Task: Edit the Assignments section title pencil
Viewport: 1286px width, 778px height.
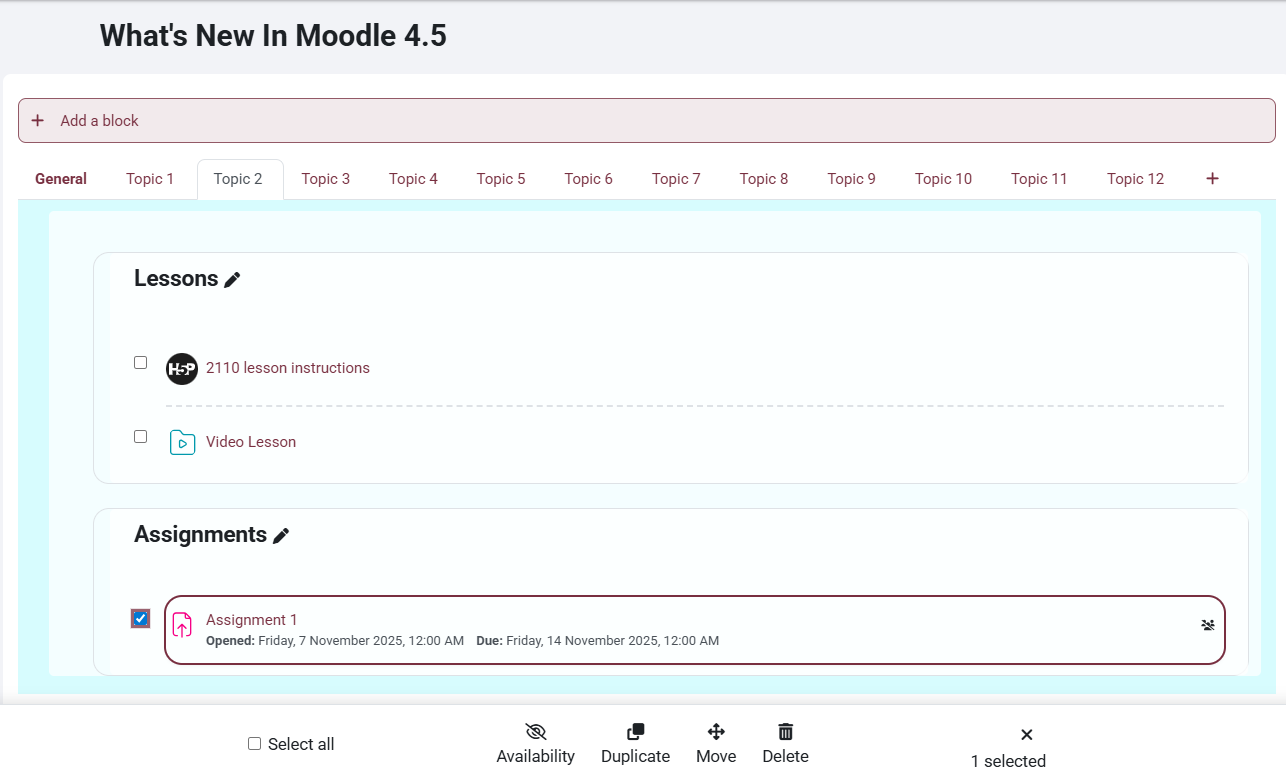Action: pyautogui.click(x=281, y=536)
